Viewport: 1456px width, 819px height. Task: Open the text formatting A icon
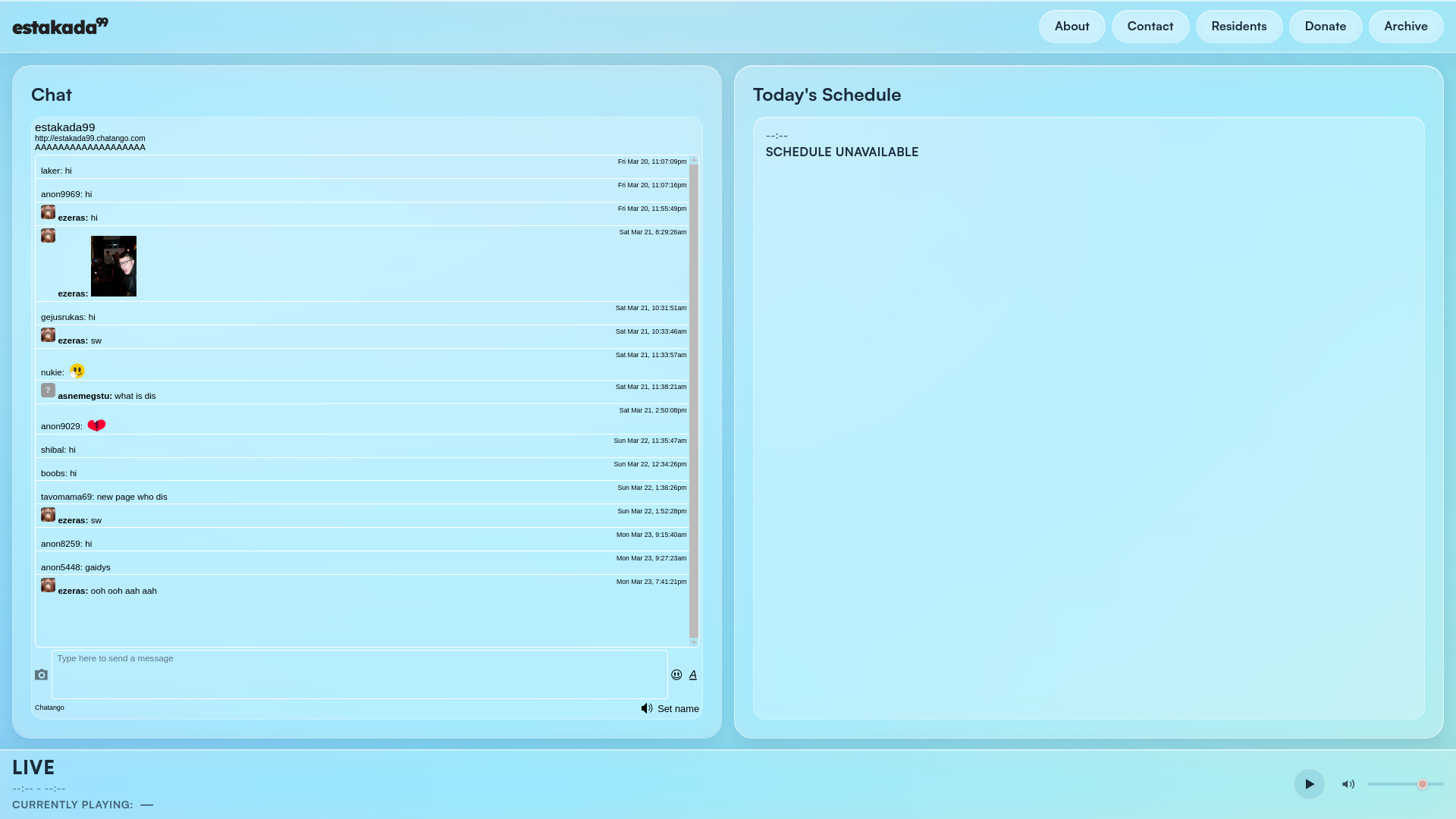pos(692,675)
